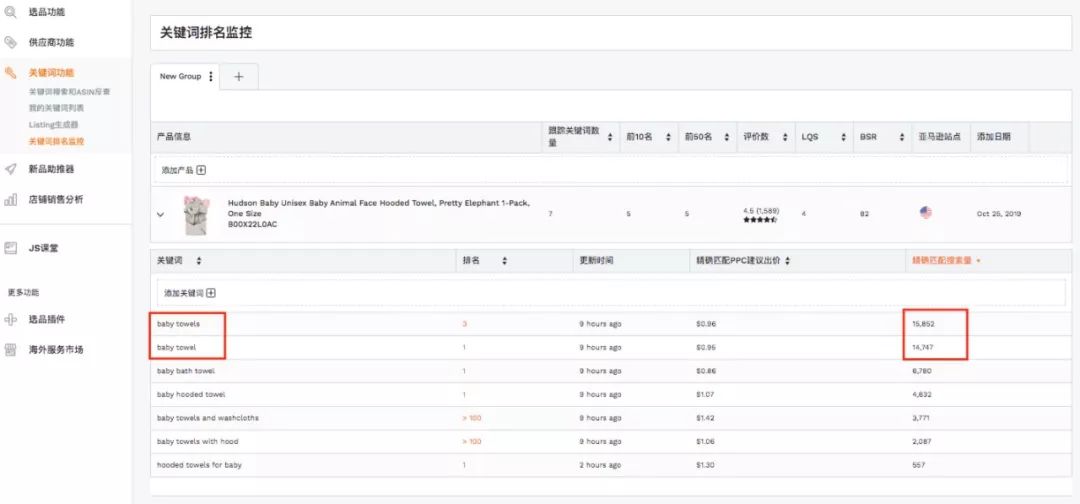Click the 新品助推器 rocket icon
1080x504 pixels.
[11, 169]
